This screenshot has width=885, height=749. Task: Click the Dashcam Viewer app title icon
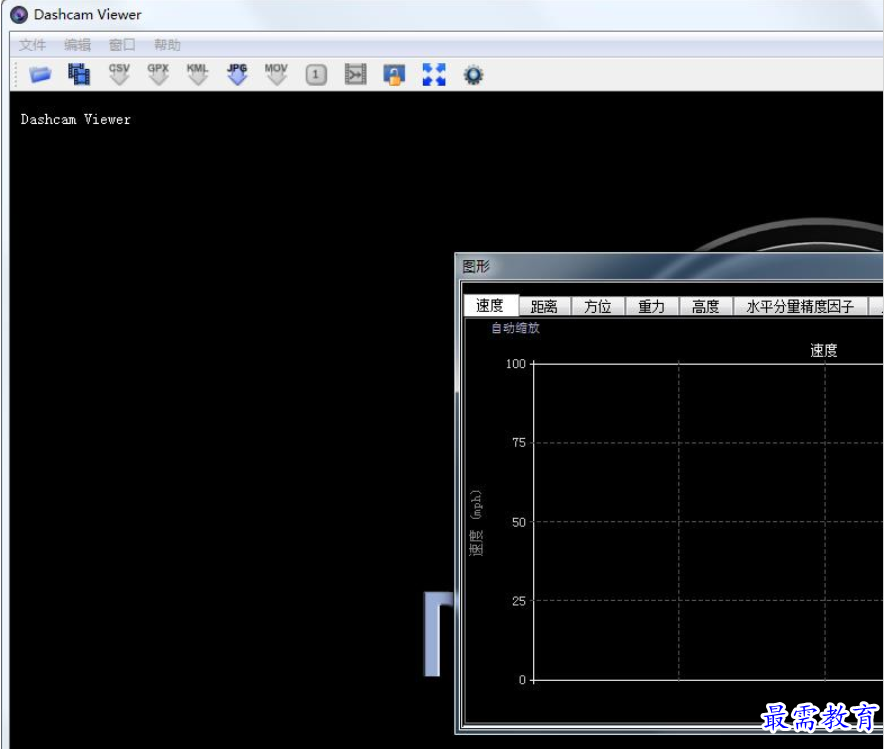19,15
